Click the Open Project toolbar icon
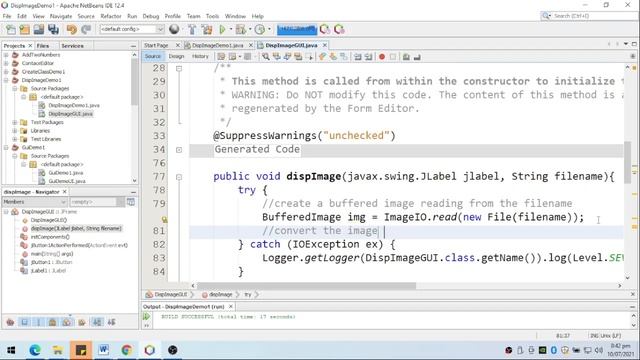The height and width of the screenshot is (360, 640). 39,29
